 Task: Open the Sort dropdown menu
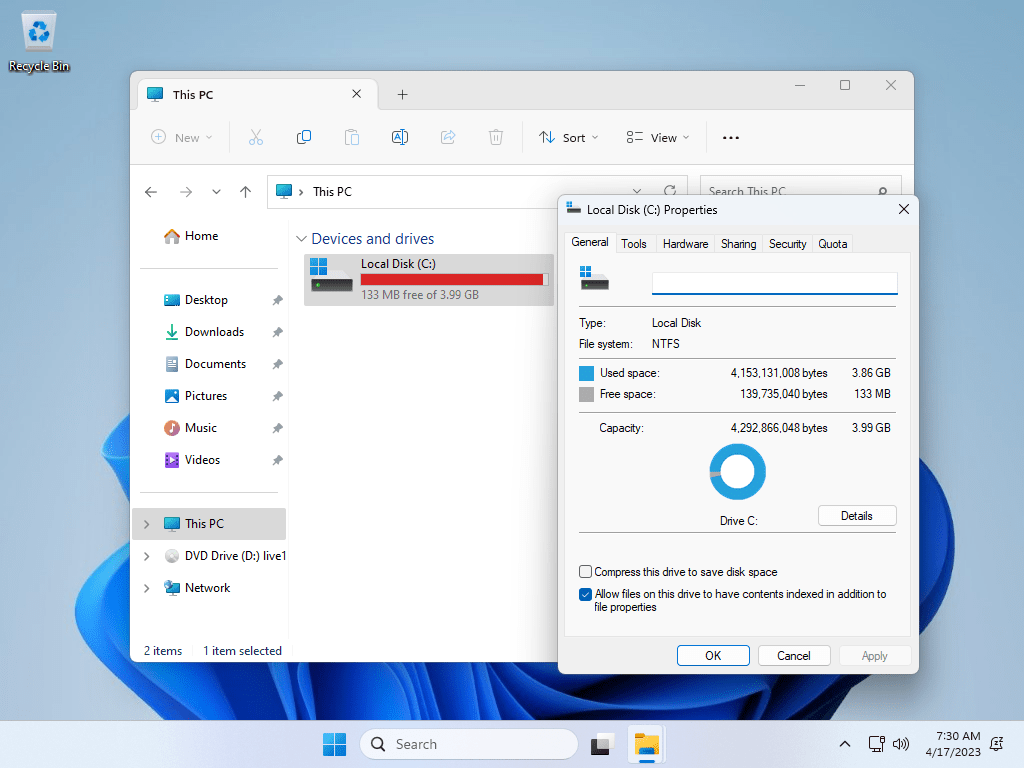[568, 138]
